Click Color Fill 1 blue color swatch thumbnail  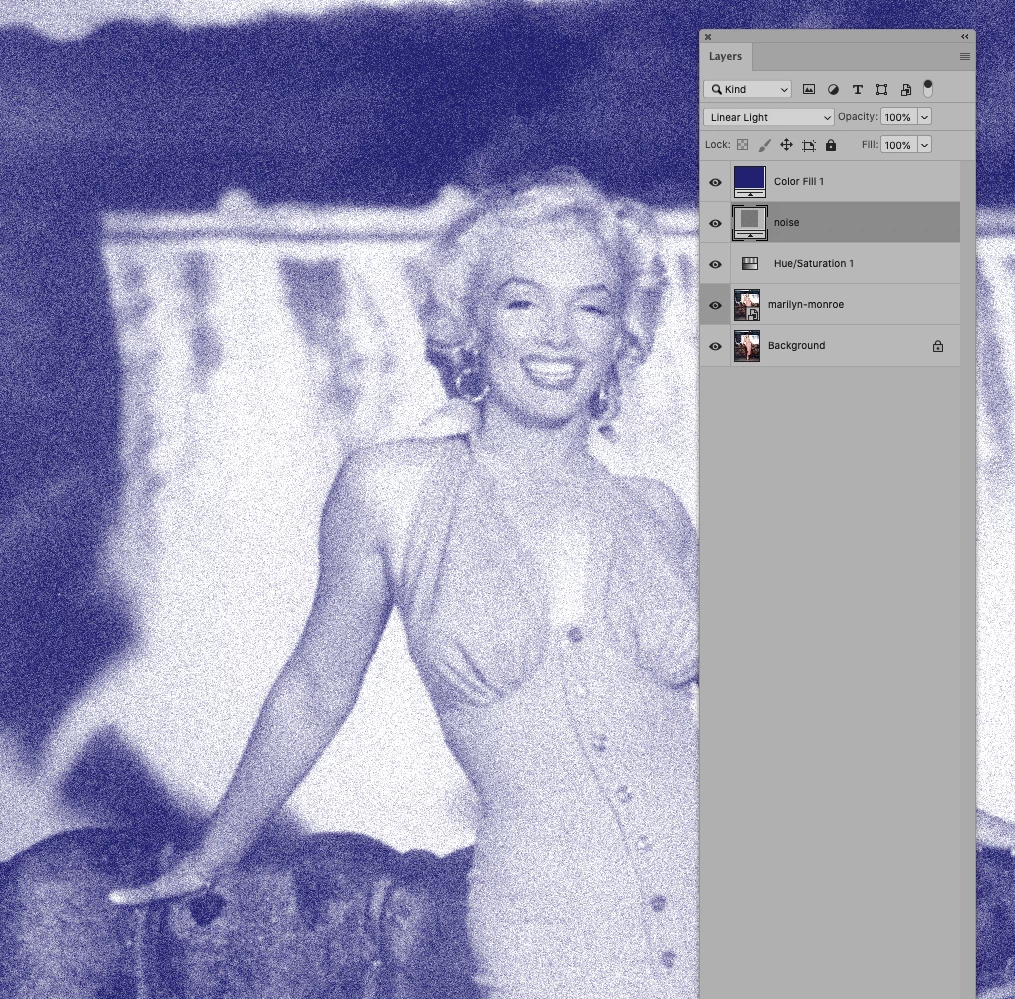750,181
